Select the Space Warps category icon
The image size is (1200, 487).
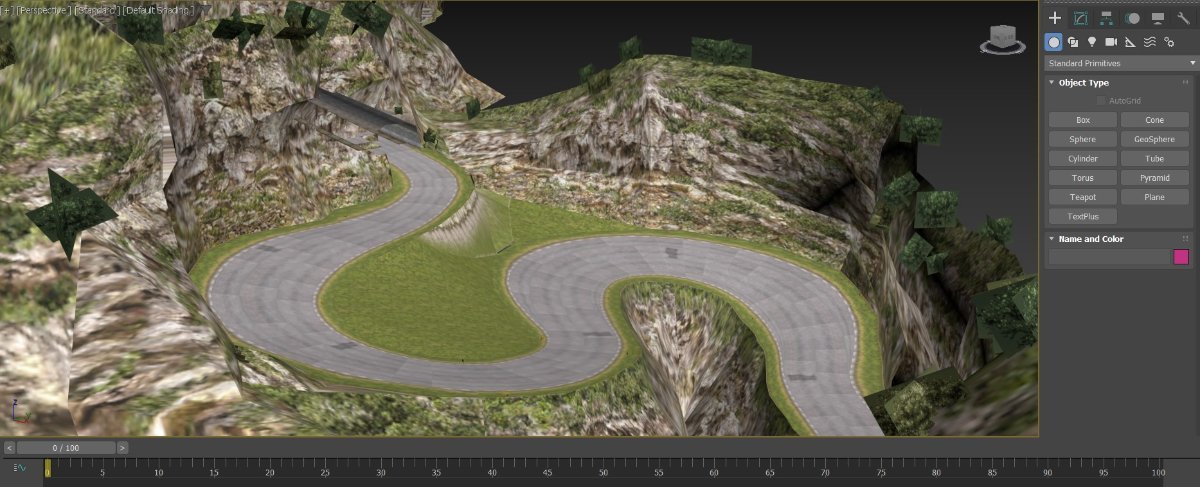pyautogui.click(x=1149, y=42)
